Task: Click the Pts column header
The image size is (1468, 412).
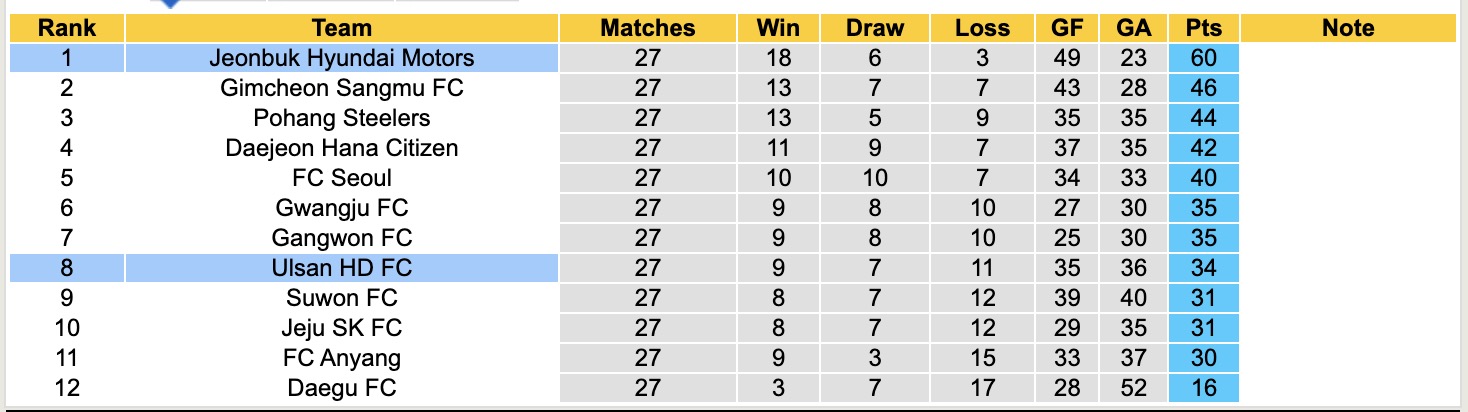Action: click(1203, 28)
